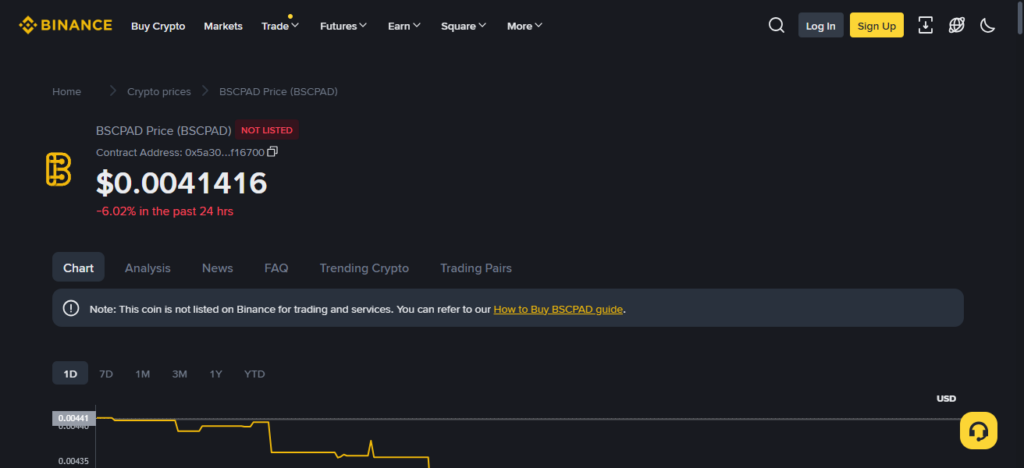Screen dimensions: 1024x468
Task: Click the note info icon
Action: click(71, 308)
